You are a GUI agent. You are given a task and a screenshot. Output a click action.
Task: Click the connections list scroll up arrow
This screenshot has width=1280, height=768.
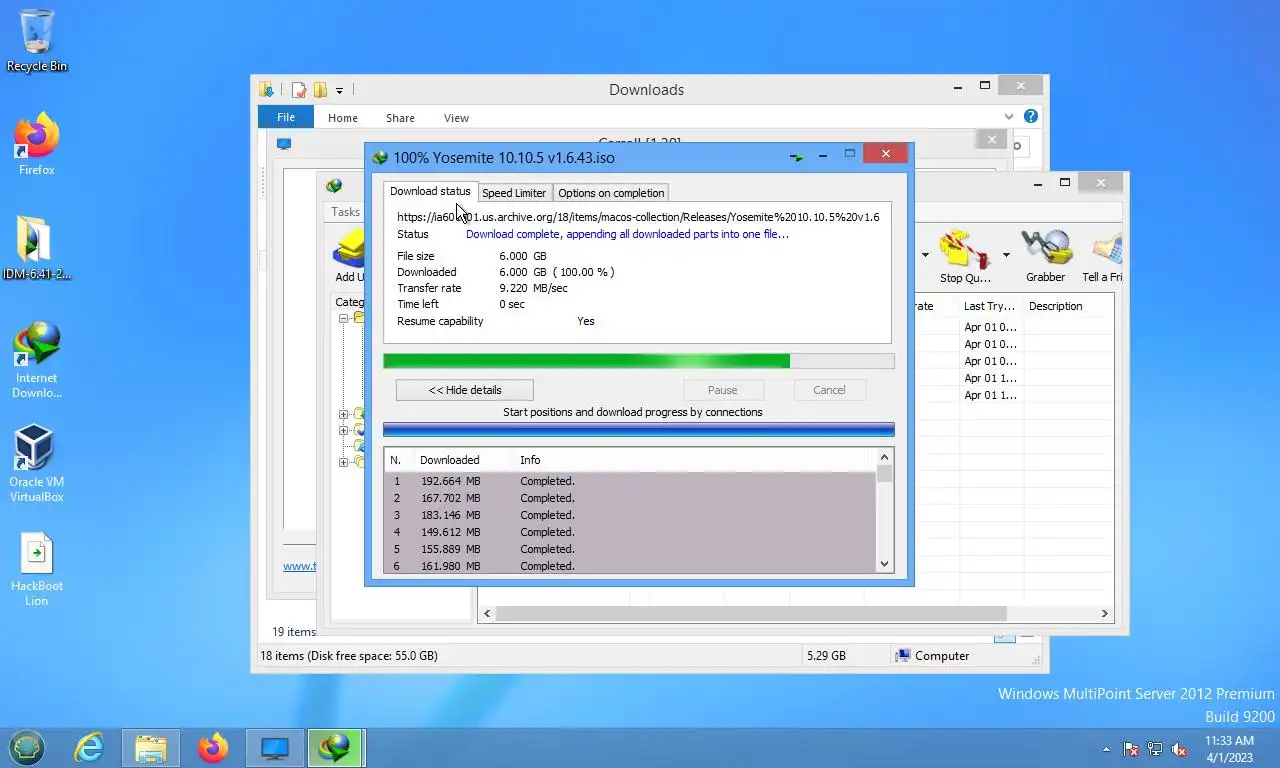[884, 457]
